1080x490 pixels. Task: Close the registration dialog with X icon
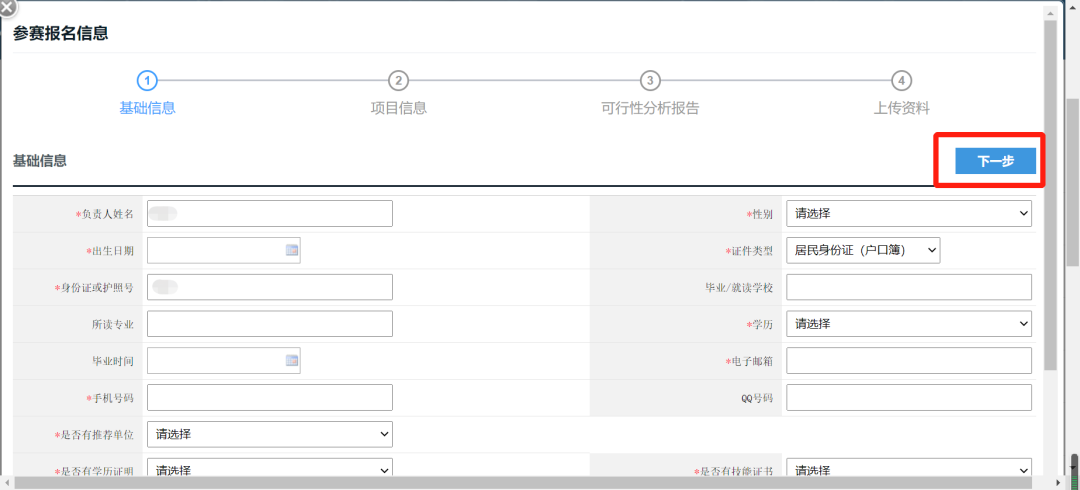[7, 7]
